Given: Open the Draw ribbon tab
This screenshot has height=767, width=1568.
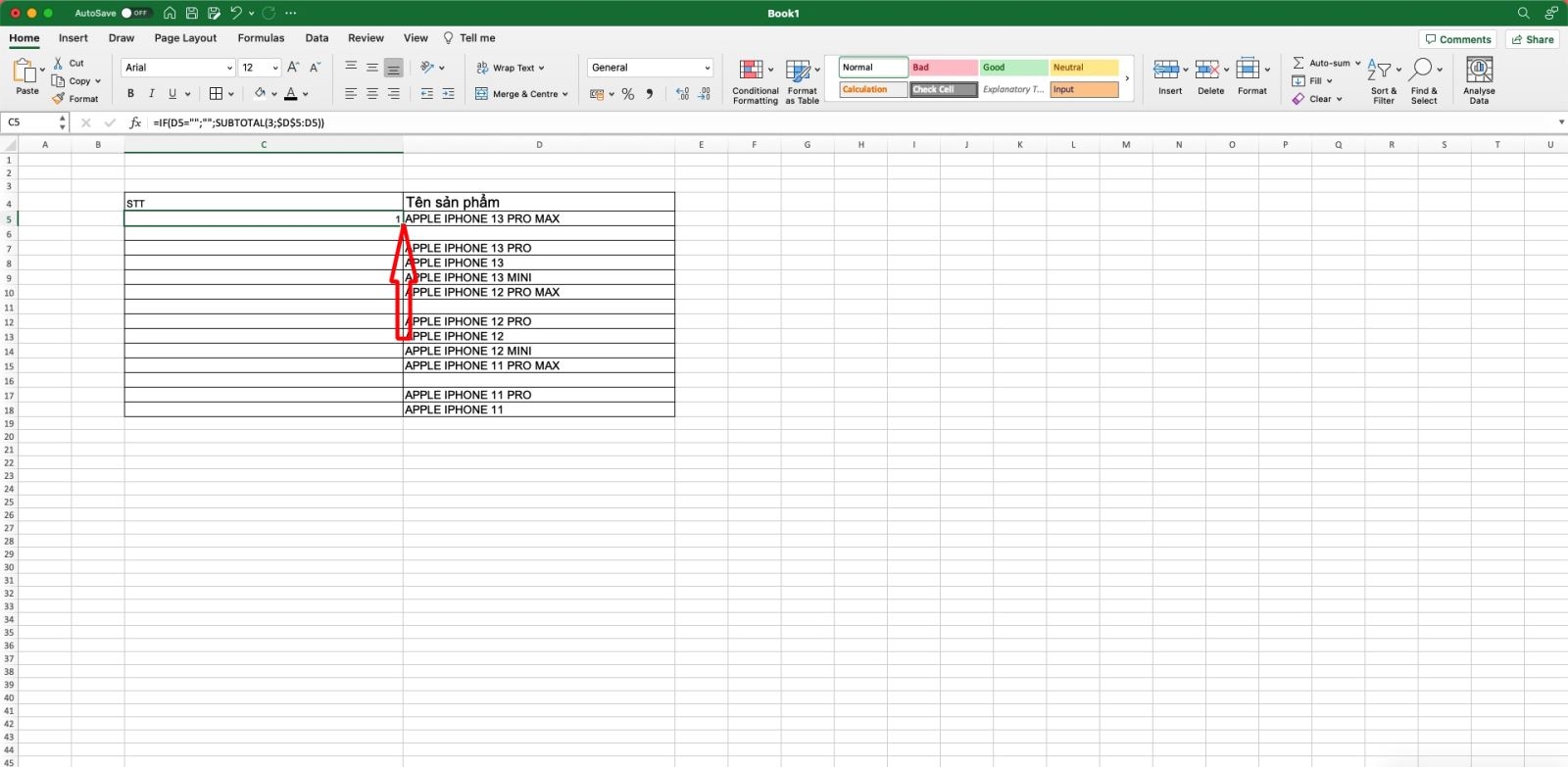Looking at the screenshot, I should point(122,38).
